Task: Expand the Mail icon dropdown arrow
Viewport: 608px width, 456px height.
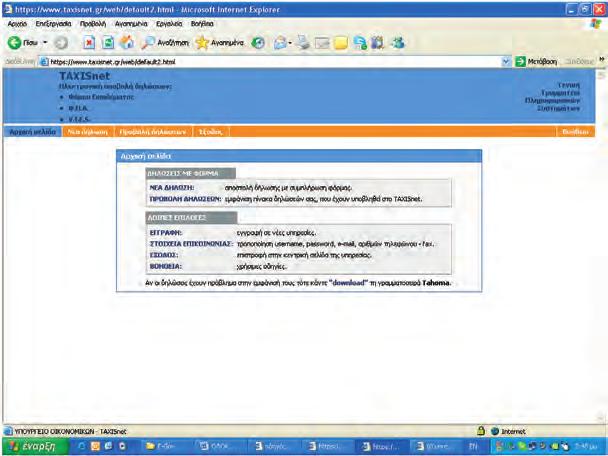Action: pyautogui.click(x=290, y=43)
